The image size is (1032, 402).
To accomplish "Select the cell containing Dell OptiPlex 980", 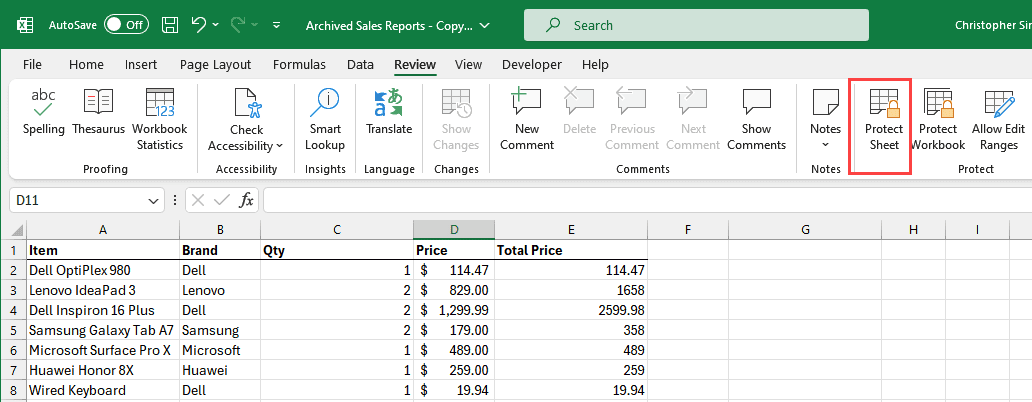I will [x=103, y=270].
